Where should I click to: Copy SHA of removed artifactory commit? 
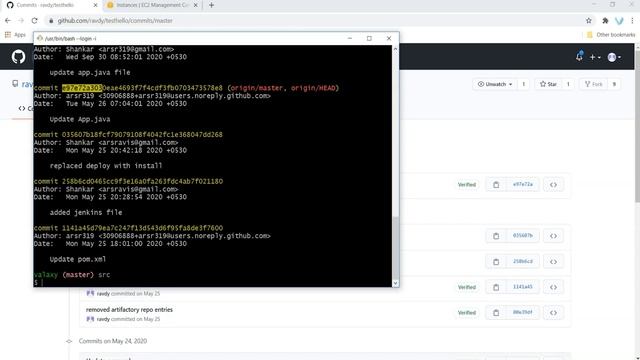[496, 313]
